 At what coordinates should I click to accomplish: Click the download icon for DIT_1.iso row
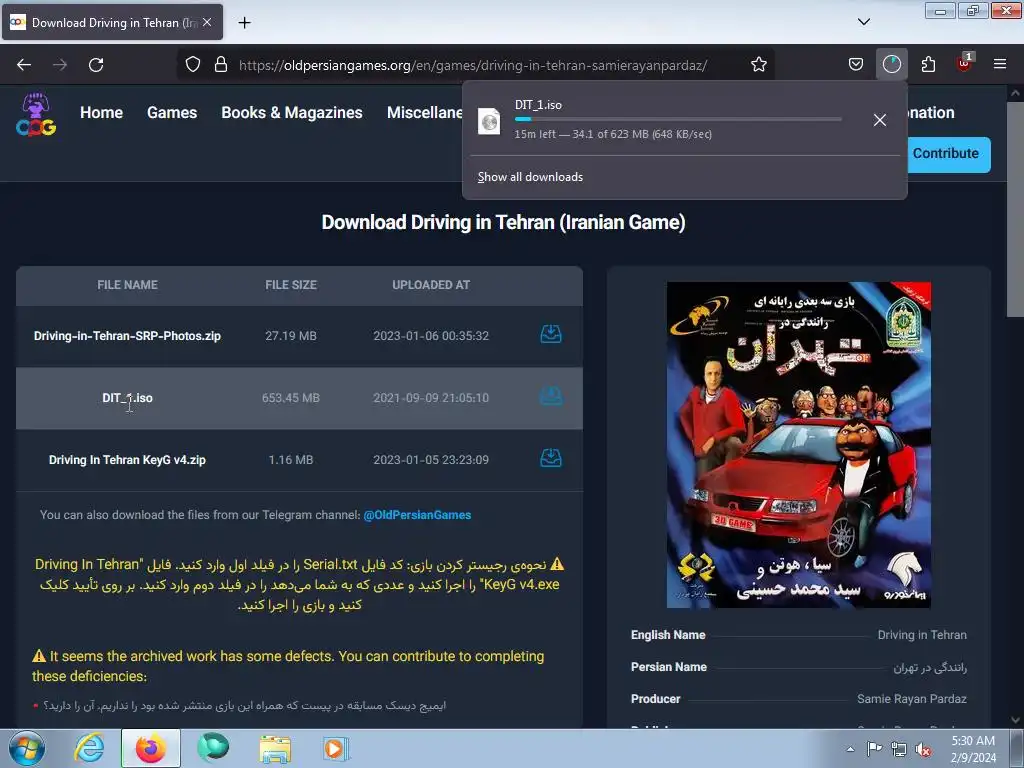551,396
